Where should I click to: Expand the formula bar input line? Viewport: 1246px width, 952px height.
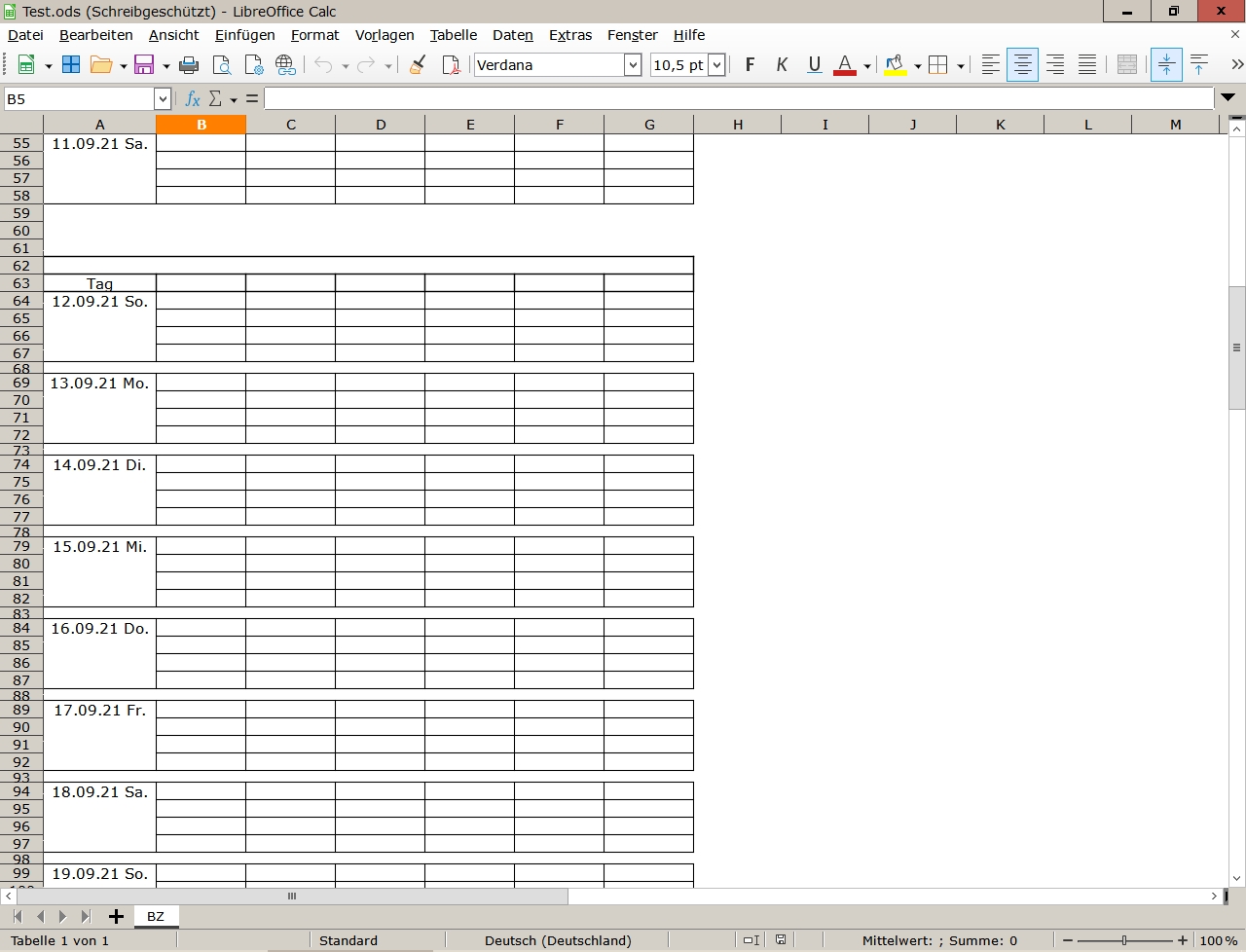(1228, 97)
